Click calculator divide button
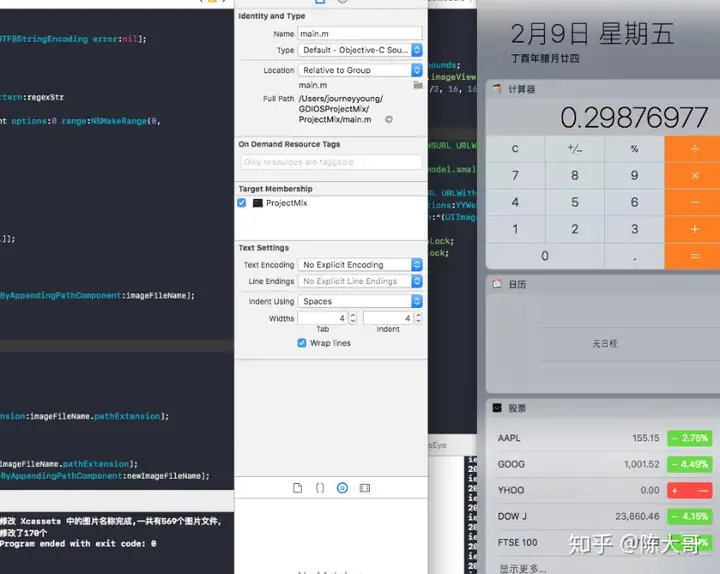 click(x=694, y=149)
